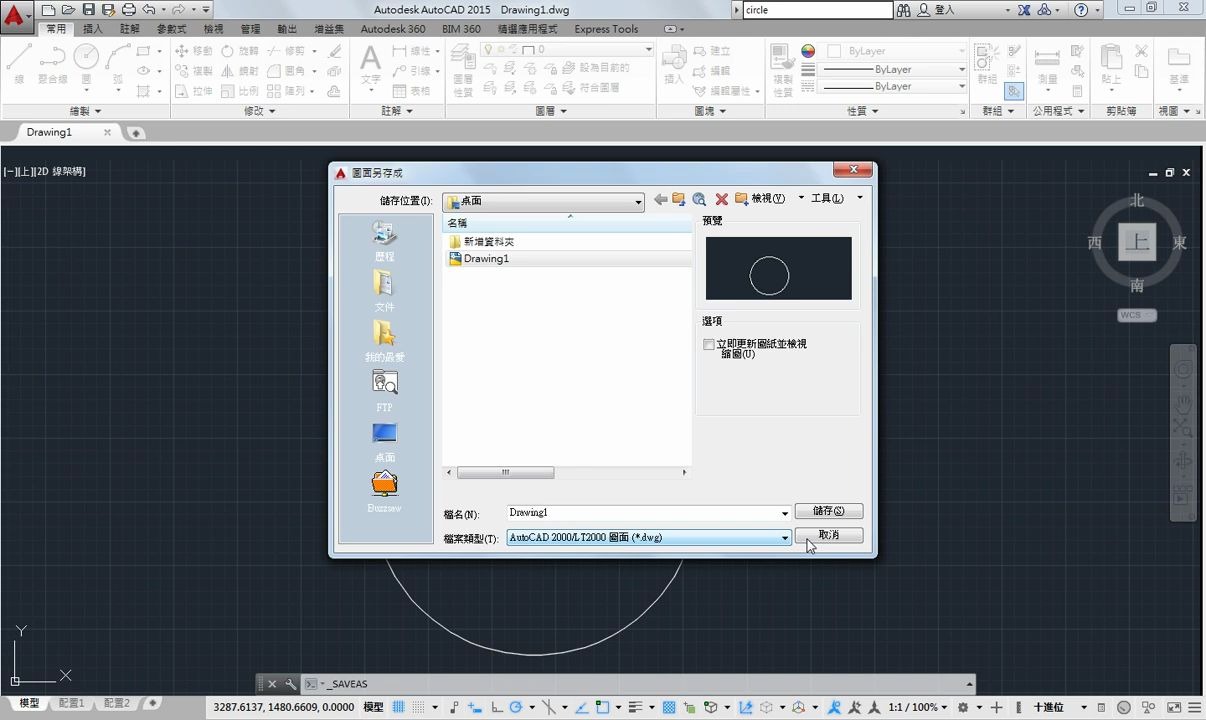The width and height of the screenshot is (1206, 720).
Task: Click the 取消 cancel button
Action: pyautogui.click(x=828, y=535)
